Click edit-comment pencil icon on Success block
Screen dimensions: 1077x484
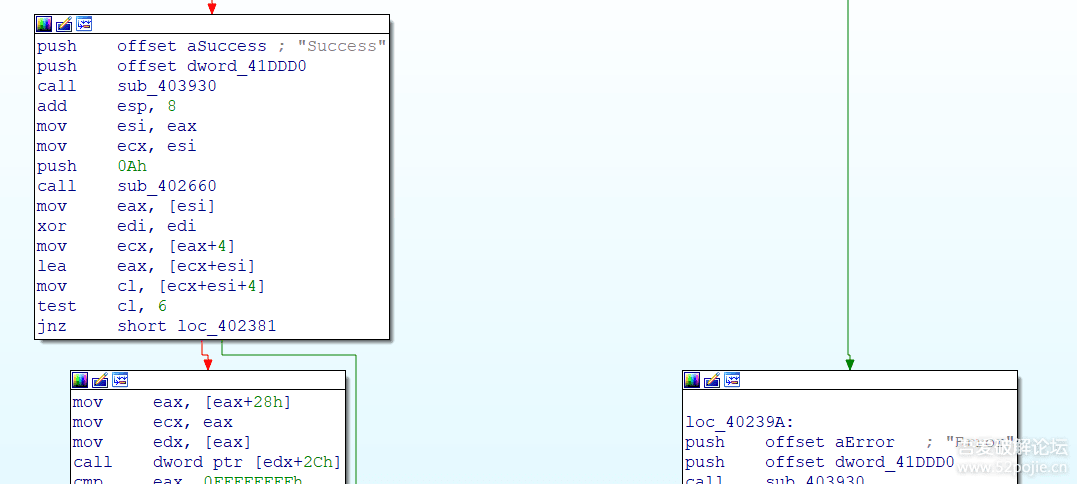click(x=64, y=25)
